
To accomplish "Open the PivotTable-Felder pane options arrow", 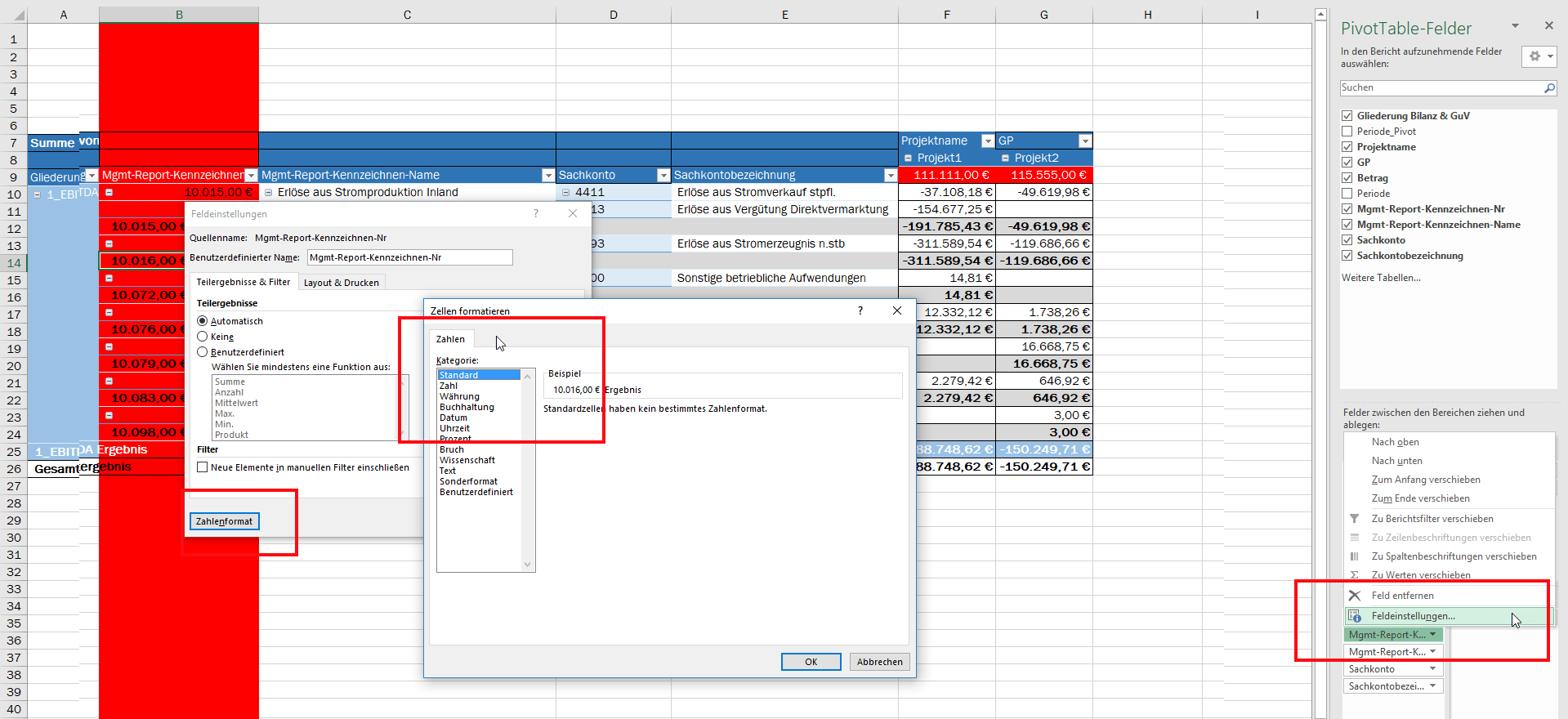I will 1515,26.
